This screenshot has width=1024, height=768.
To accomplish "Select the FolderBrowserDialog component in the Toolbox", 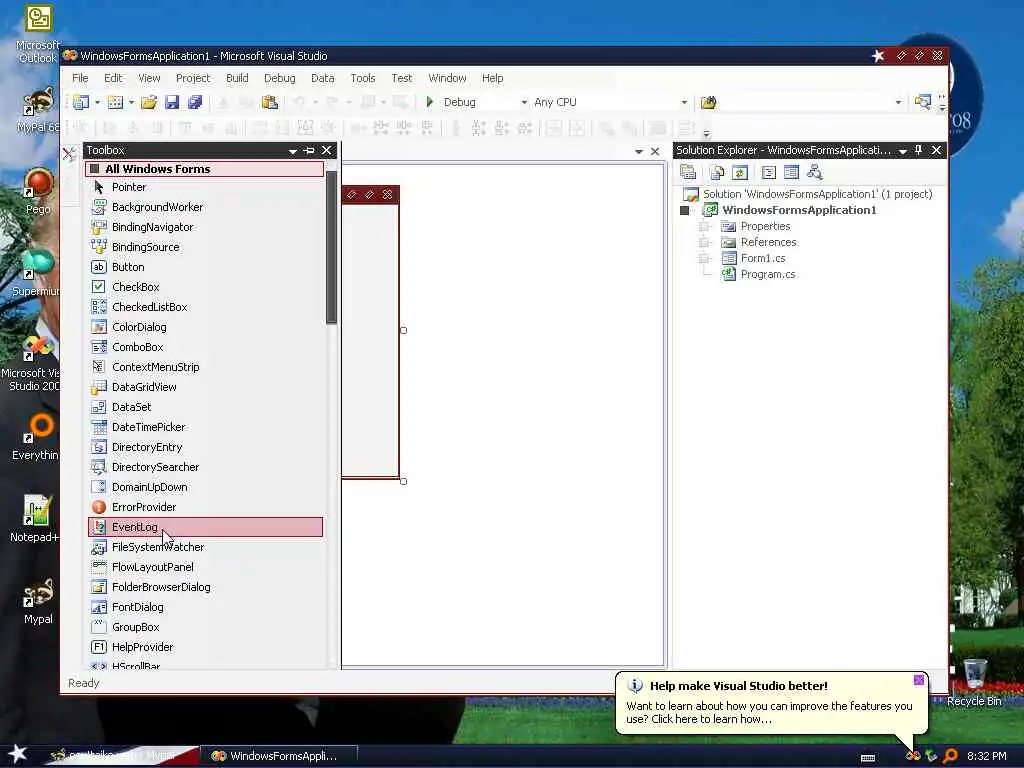I will (x=205, y=586).
